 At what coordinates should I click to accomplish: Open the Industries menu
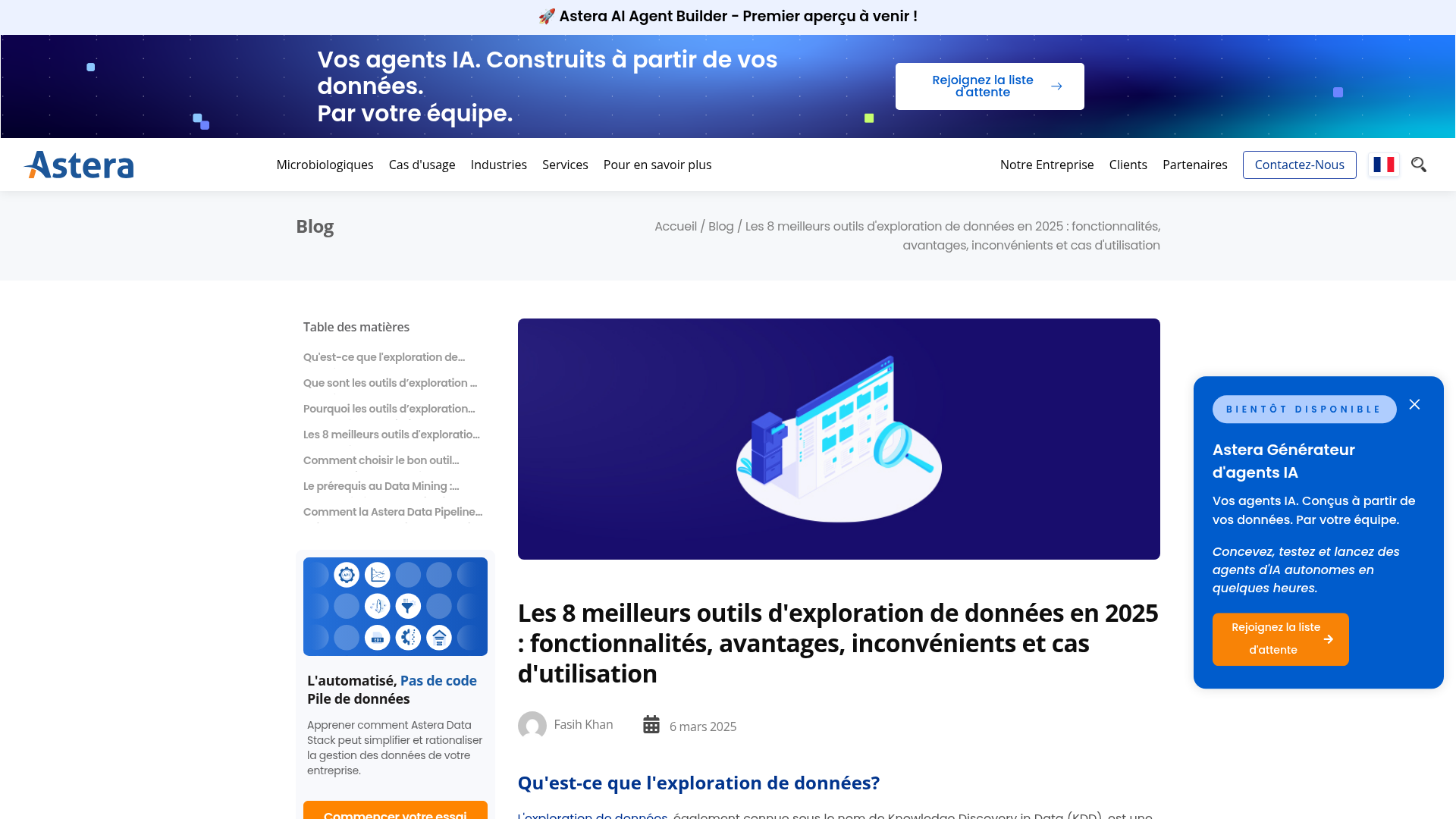click(x=498, y=165)
